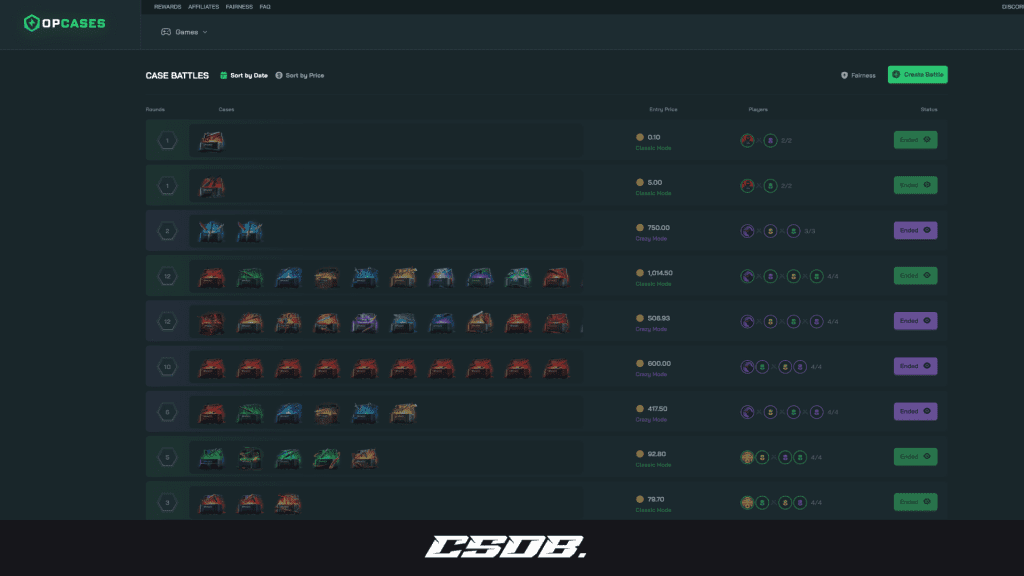Go to the Affiliates menu item
Screen dimensions: 1024x576
(x=203, y=7)
